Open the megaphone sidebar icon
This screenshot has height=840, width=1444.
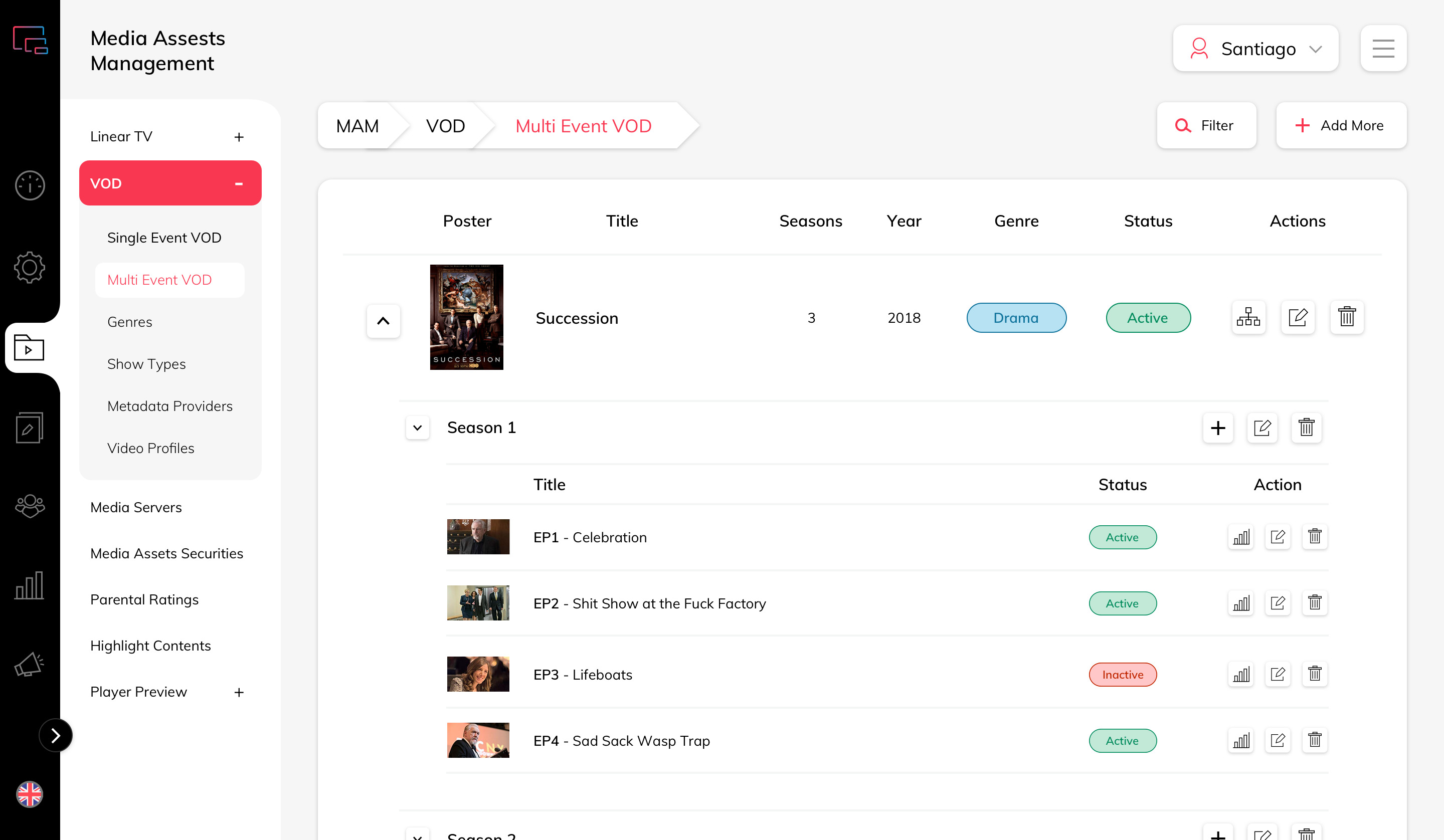click(30, 665)
